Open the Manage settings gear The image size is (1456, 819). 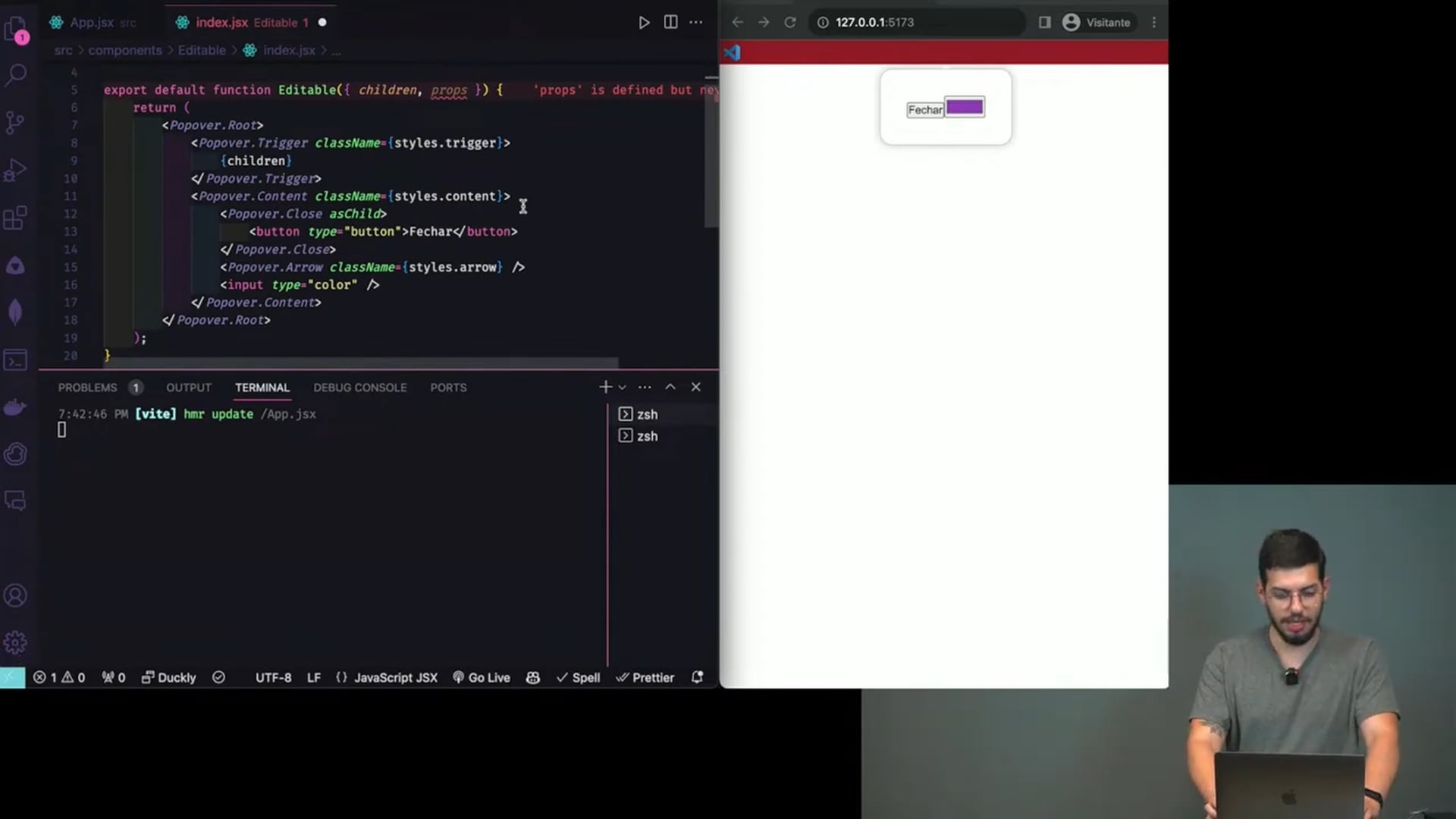[x=15, y=642]
